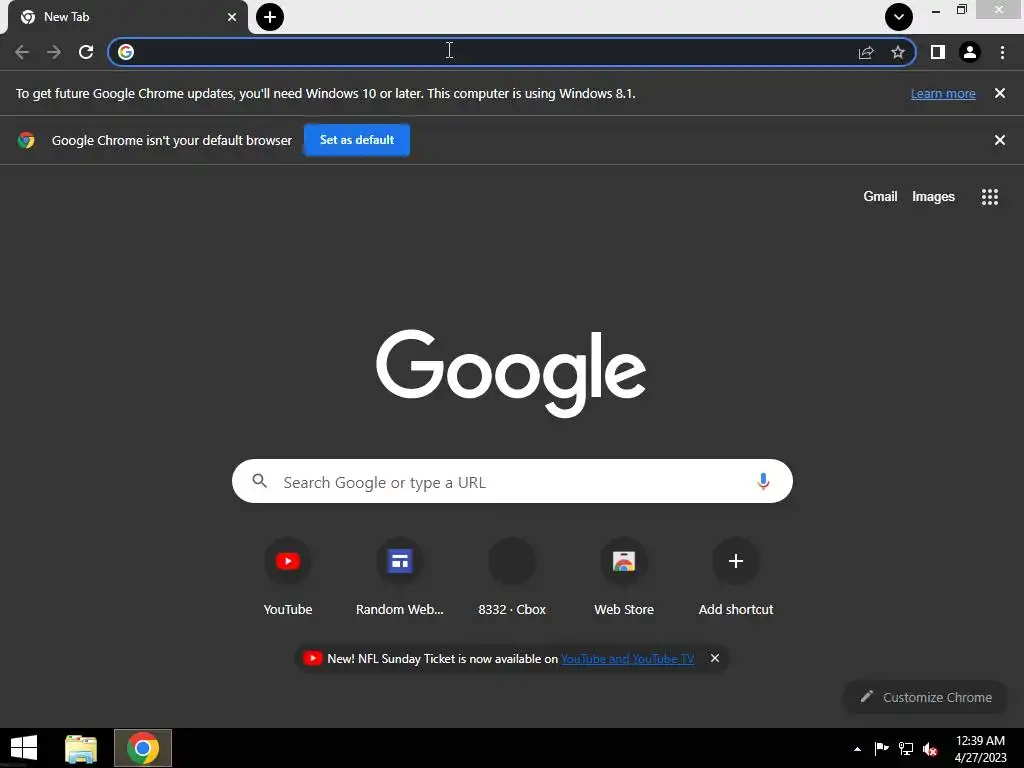Open the profile avatar menu

pos(970,52)
